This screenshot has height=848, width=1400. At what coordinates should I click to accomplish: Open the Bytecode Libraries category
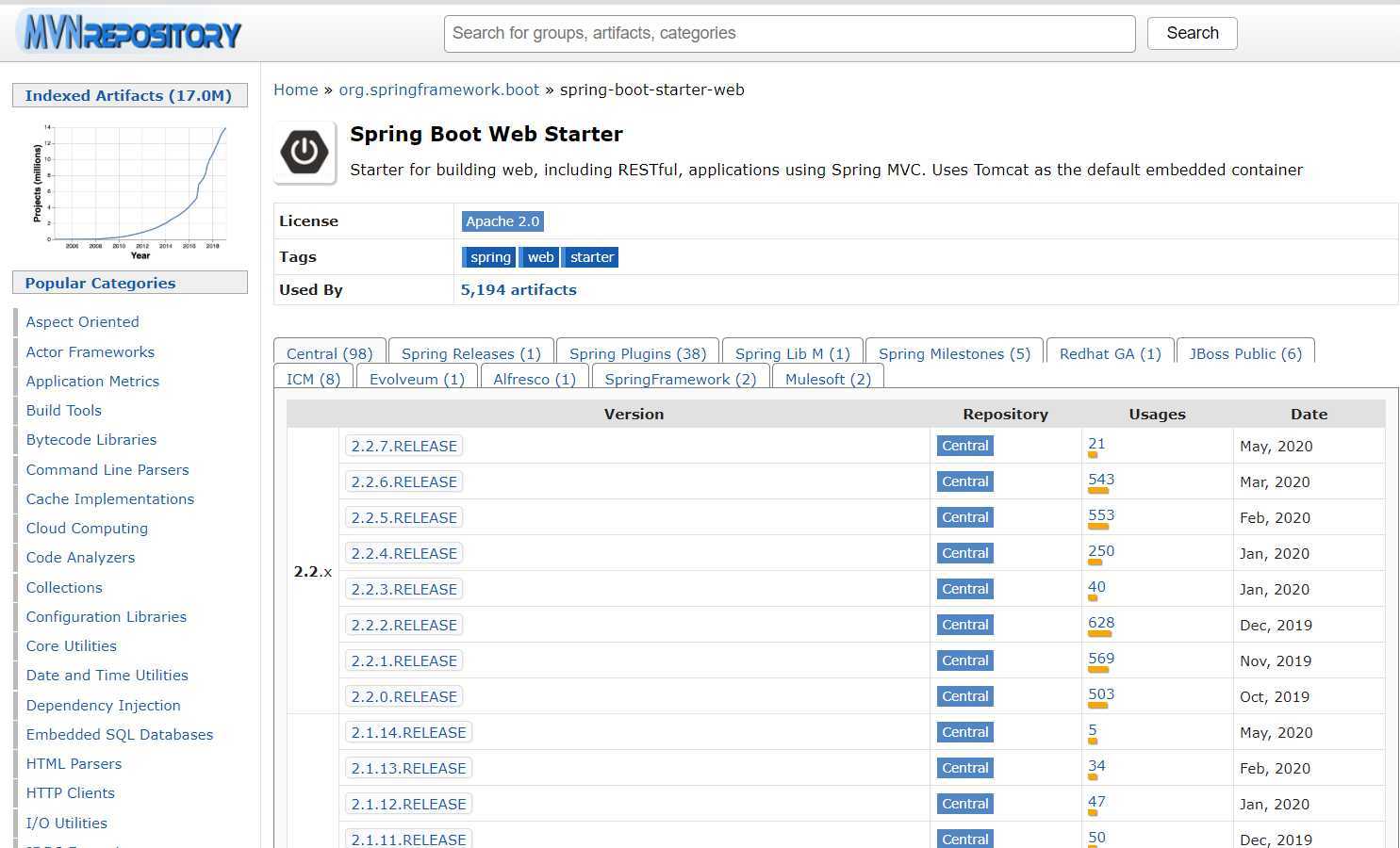[91, 440]
